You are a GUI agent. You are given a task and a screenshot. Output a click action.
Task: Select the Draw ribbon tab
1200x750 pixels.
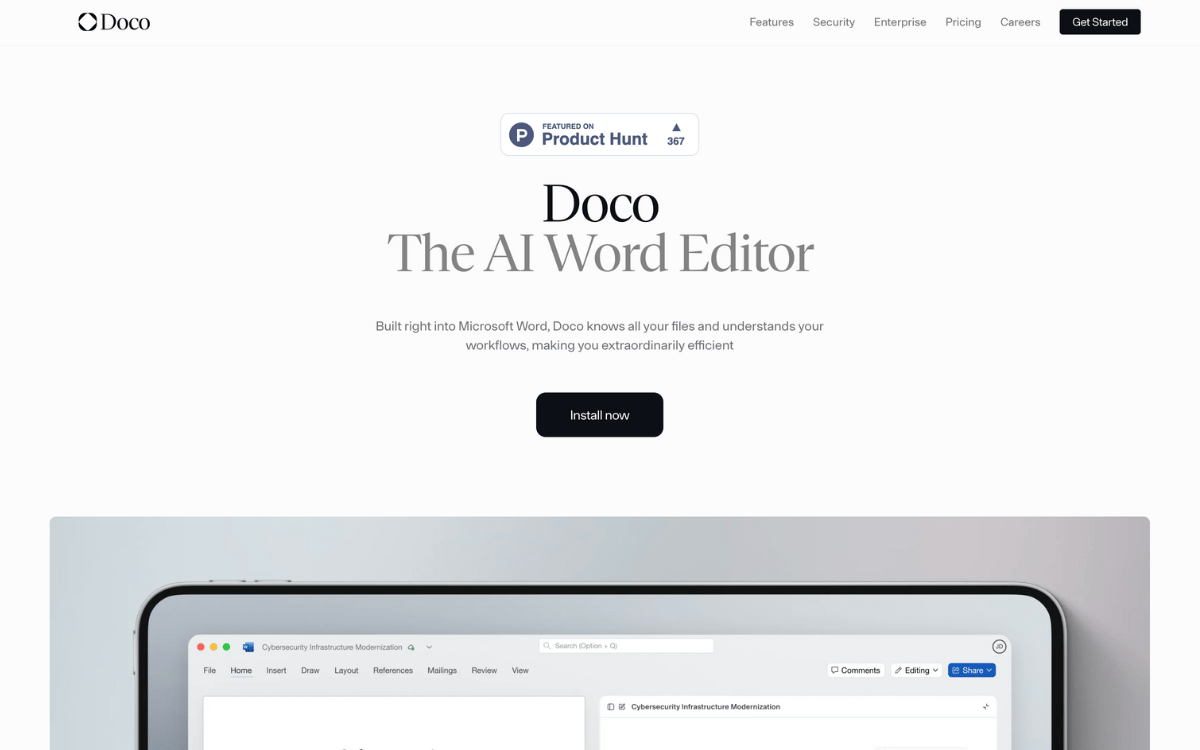[x=310, y=670]
